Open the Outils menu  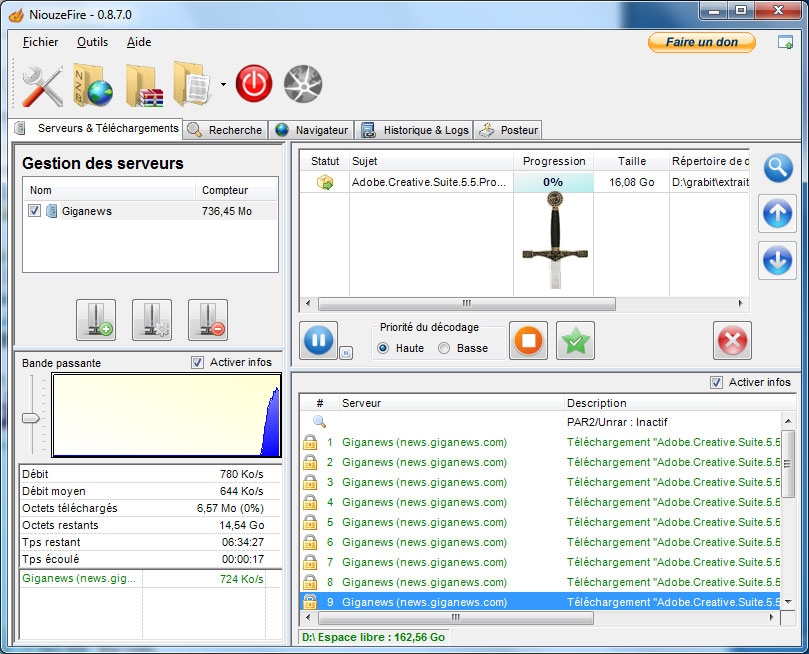coord(92,42)
